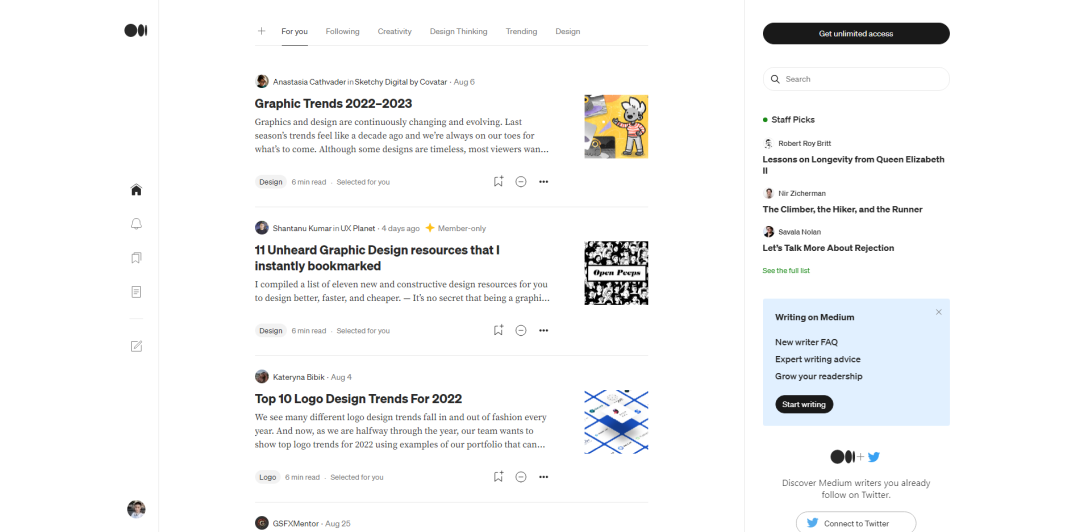Viewport: 1080px width, 532px height.
Task: Switch to the Following tab
Action: pyautogui.click(x=342, y=31)
